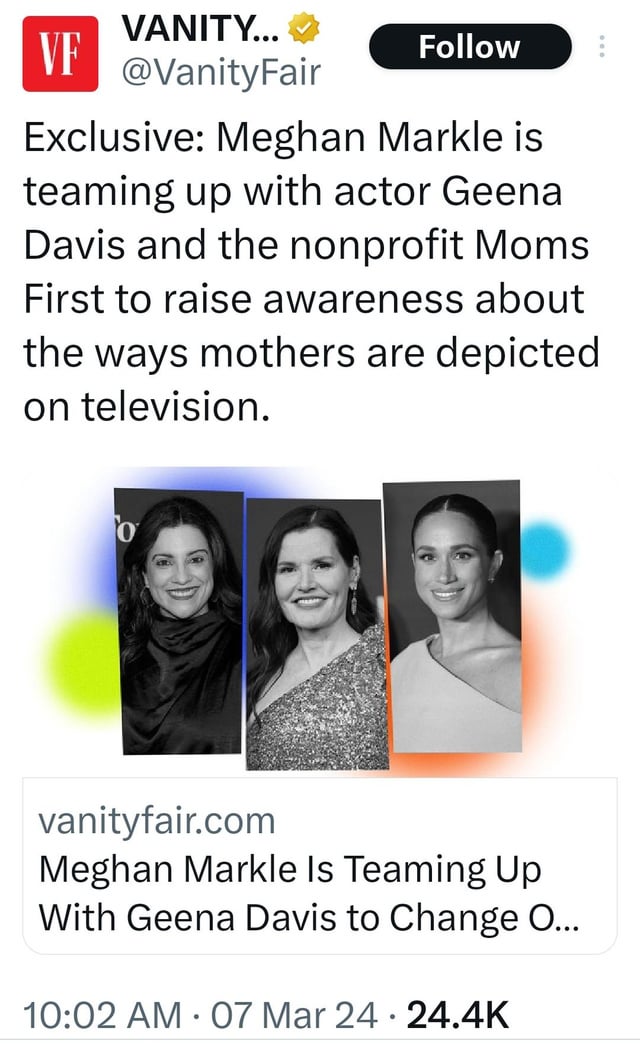Click the 'Exclusive: Meghan Markle is' tweet line

point(283,137)
